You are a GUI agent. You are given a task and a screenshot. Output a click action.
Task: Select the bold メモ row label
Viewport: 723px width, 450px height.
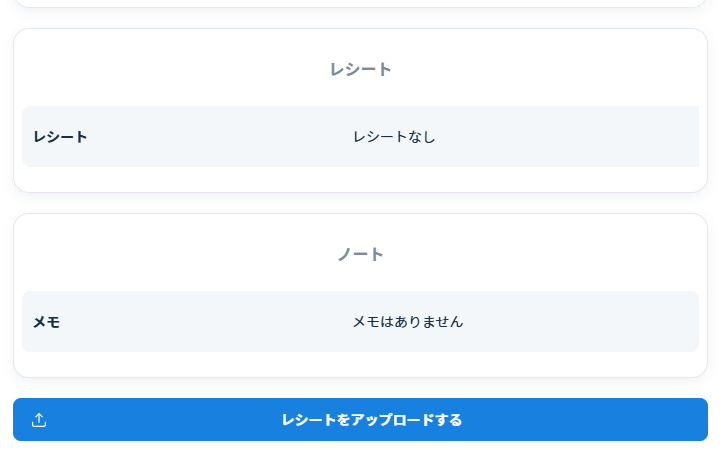pos(46,322)
